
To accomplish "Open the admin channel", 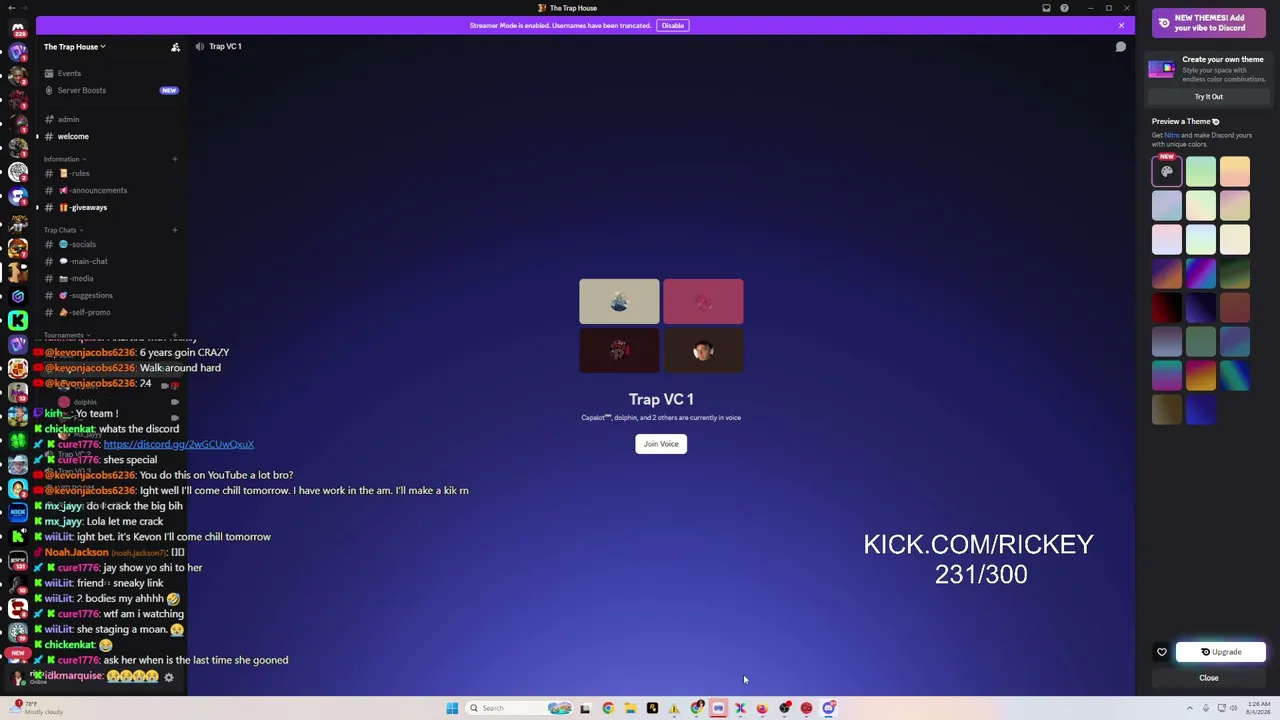I will (x=110, y=119).
